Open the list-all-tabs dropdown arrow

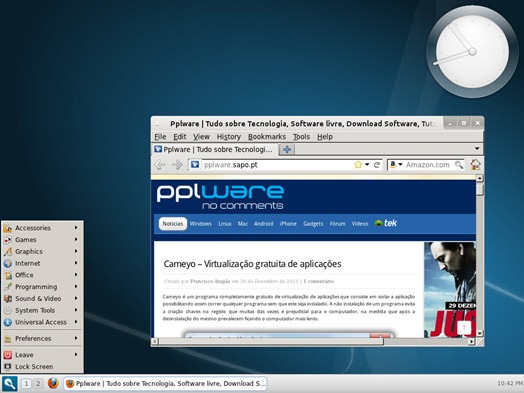(x=477, y=148)
